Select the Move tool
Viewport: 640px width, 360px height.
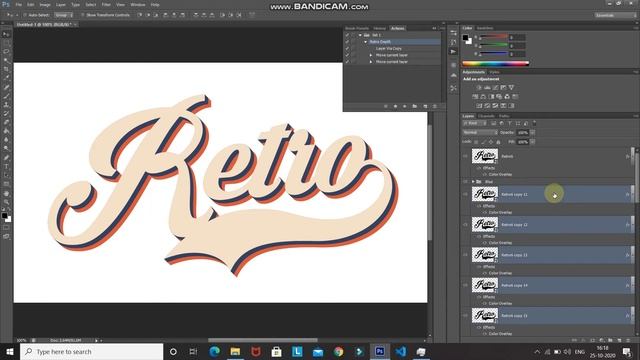click(6, 34)
